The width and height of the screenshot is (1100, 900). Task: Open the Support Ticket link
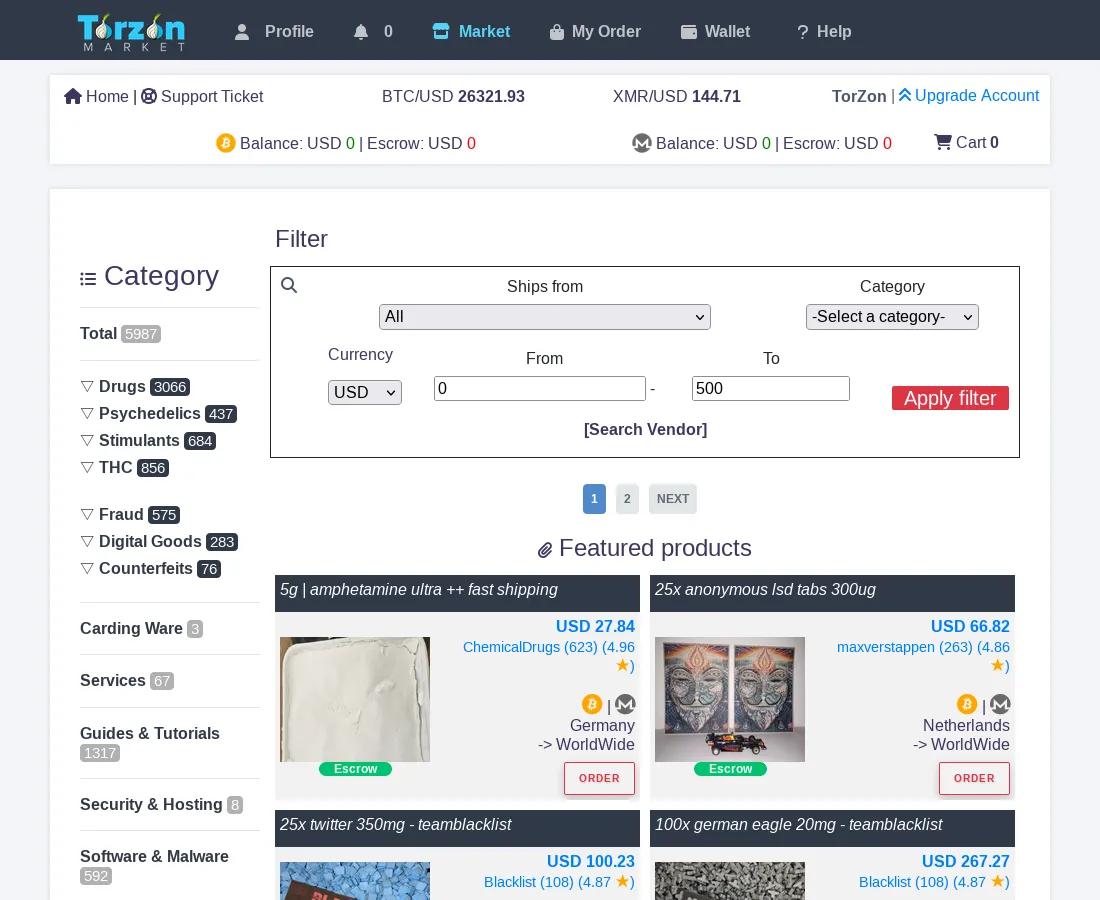click(x=212, y=96)
